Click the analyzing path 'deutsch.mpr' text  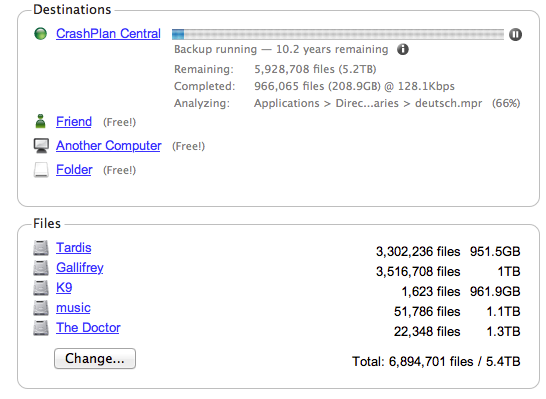click(x=448, y=103)
